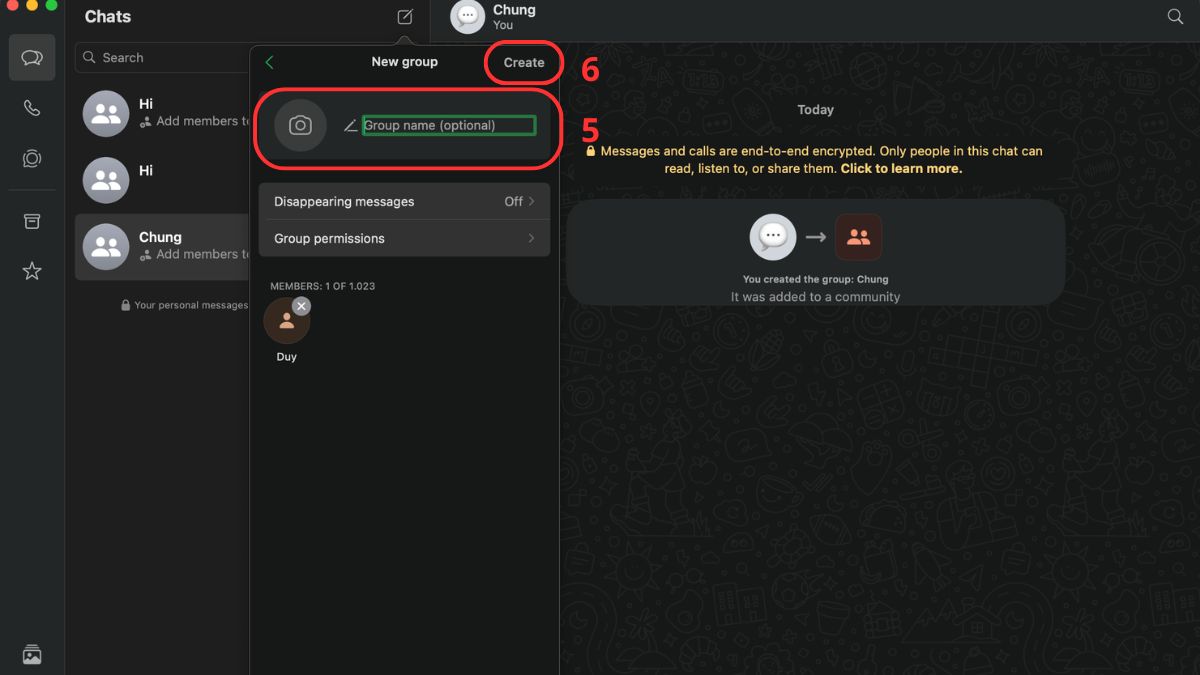Click the Today date label
Image resolution: width=1200 pixels, height=675 pixels.
click(815, 110)
